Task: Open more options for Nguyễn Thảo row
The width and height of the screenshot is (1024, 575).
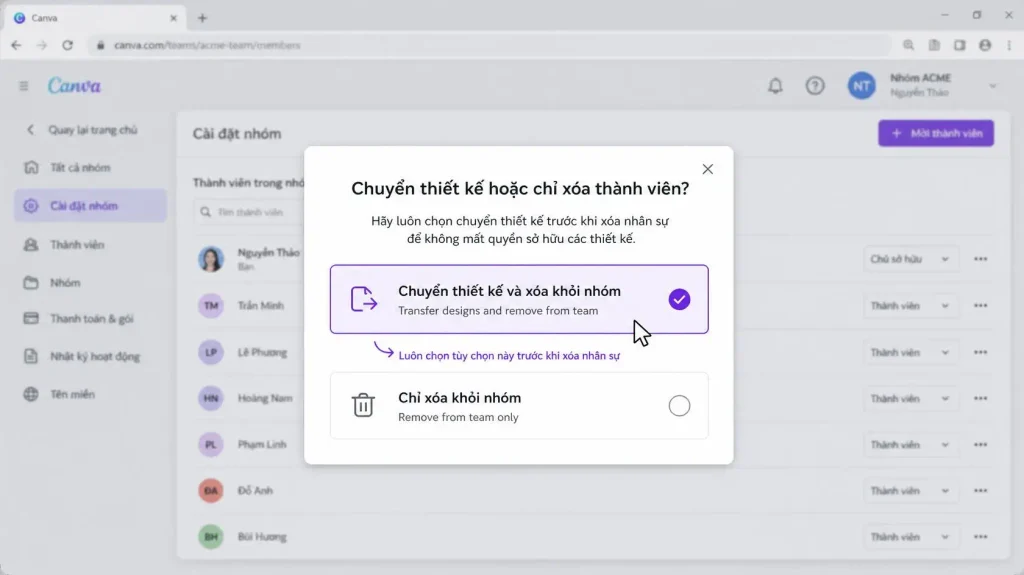Action: (x=980, y=259)
